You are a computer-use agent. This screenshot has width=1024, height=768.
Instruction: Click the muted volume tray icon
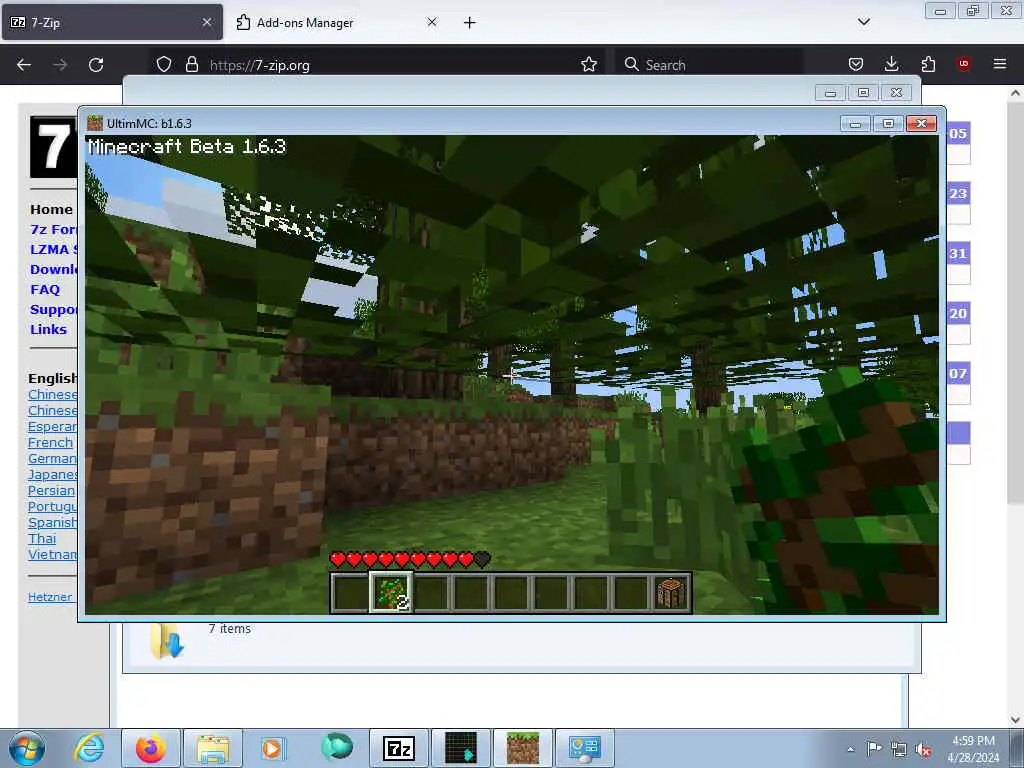(923, 750)
